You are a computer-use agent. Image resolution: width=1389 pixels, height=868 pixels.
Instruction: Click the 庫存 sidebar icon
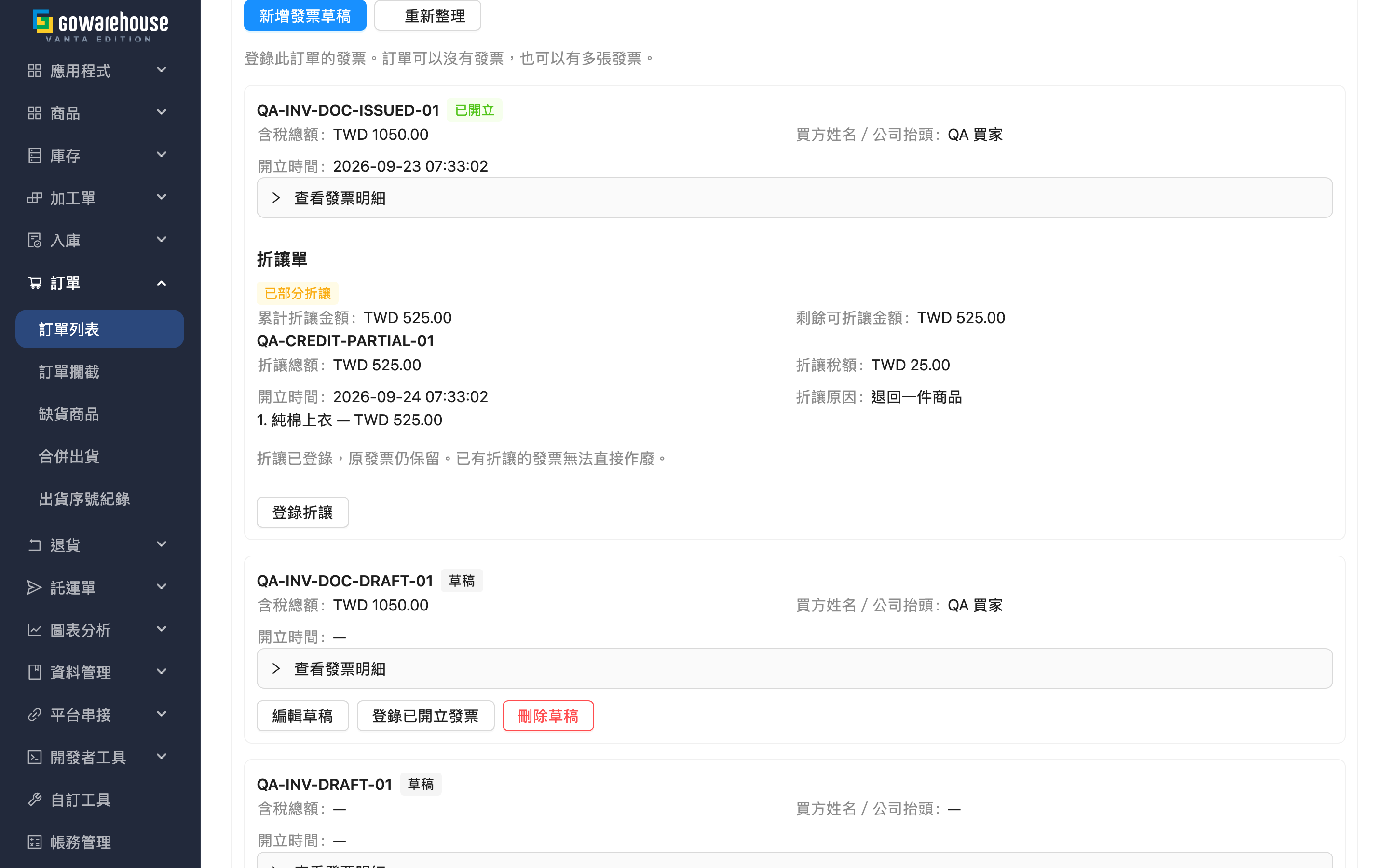[x=34, y=156]
